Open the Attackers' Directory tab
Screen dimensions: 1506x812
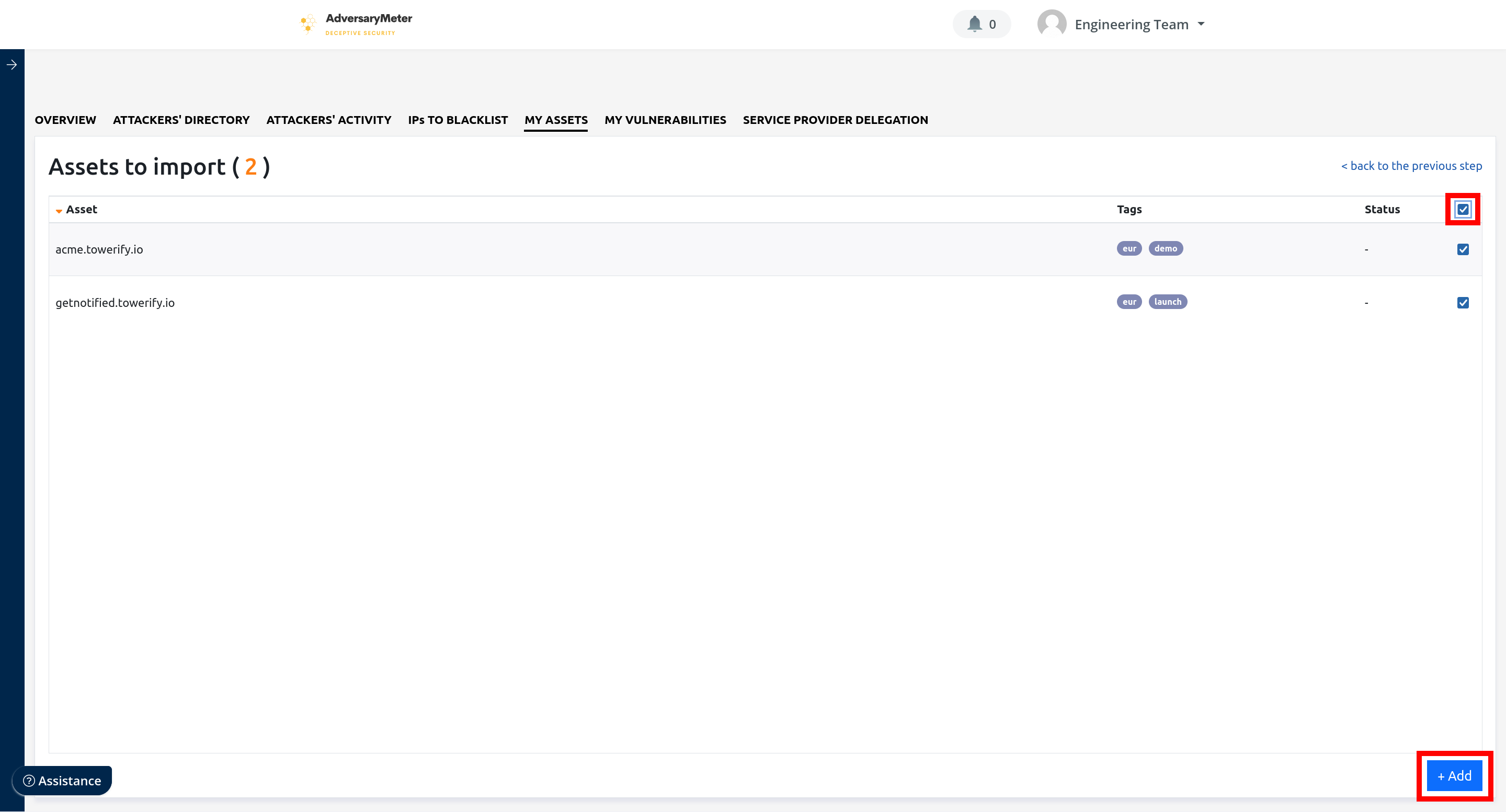pos(180,120)
